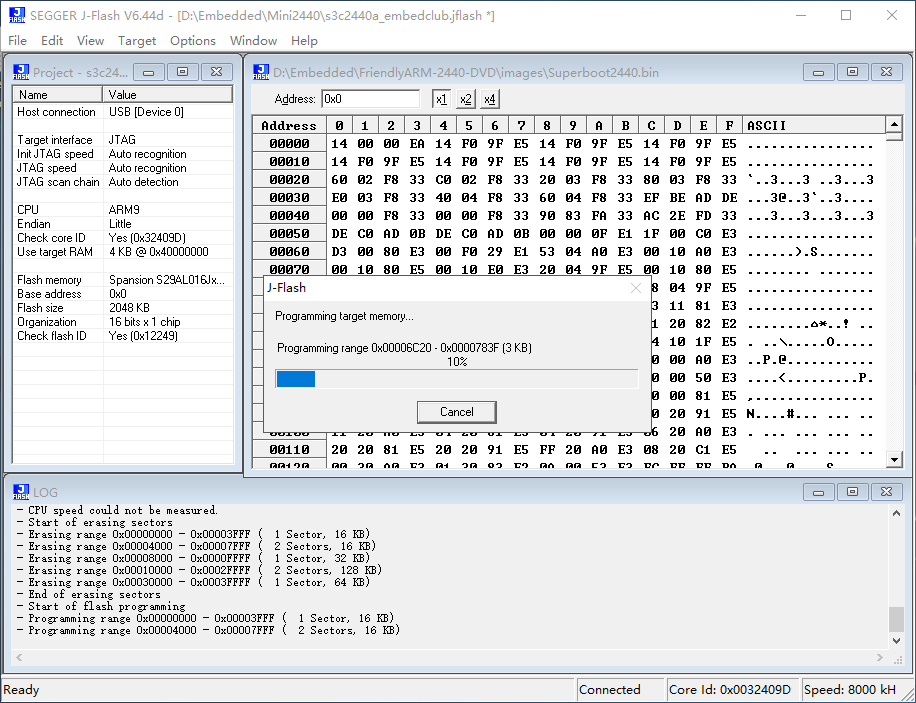Screen dimensions: 916x703
Task: Close the J-Flash progress dialog
Action: (636, 288)
